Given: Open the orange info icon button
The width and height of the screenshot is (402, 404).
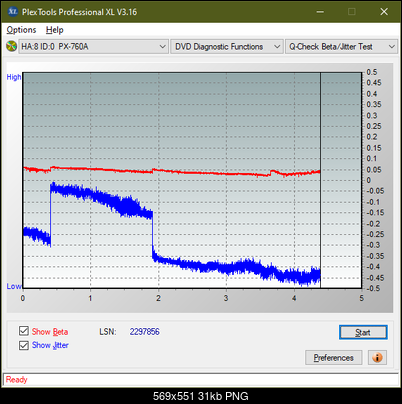Looking at the screenshot, I should point(377,358).
